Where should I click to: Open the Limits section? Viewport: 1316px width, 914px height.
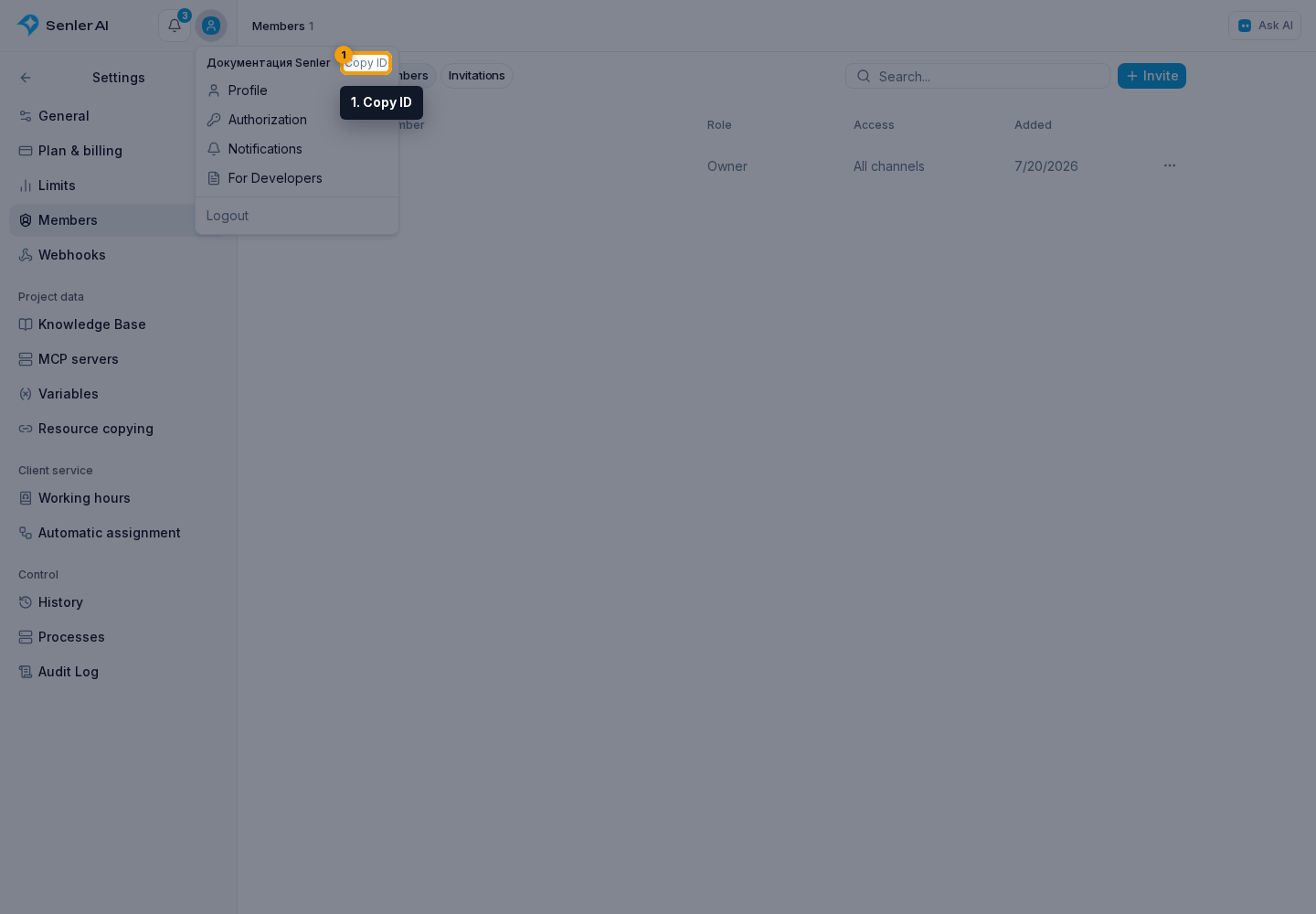pos(117,186)
